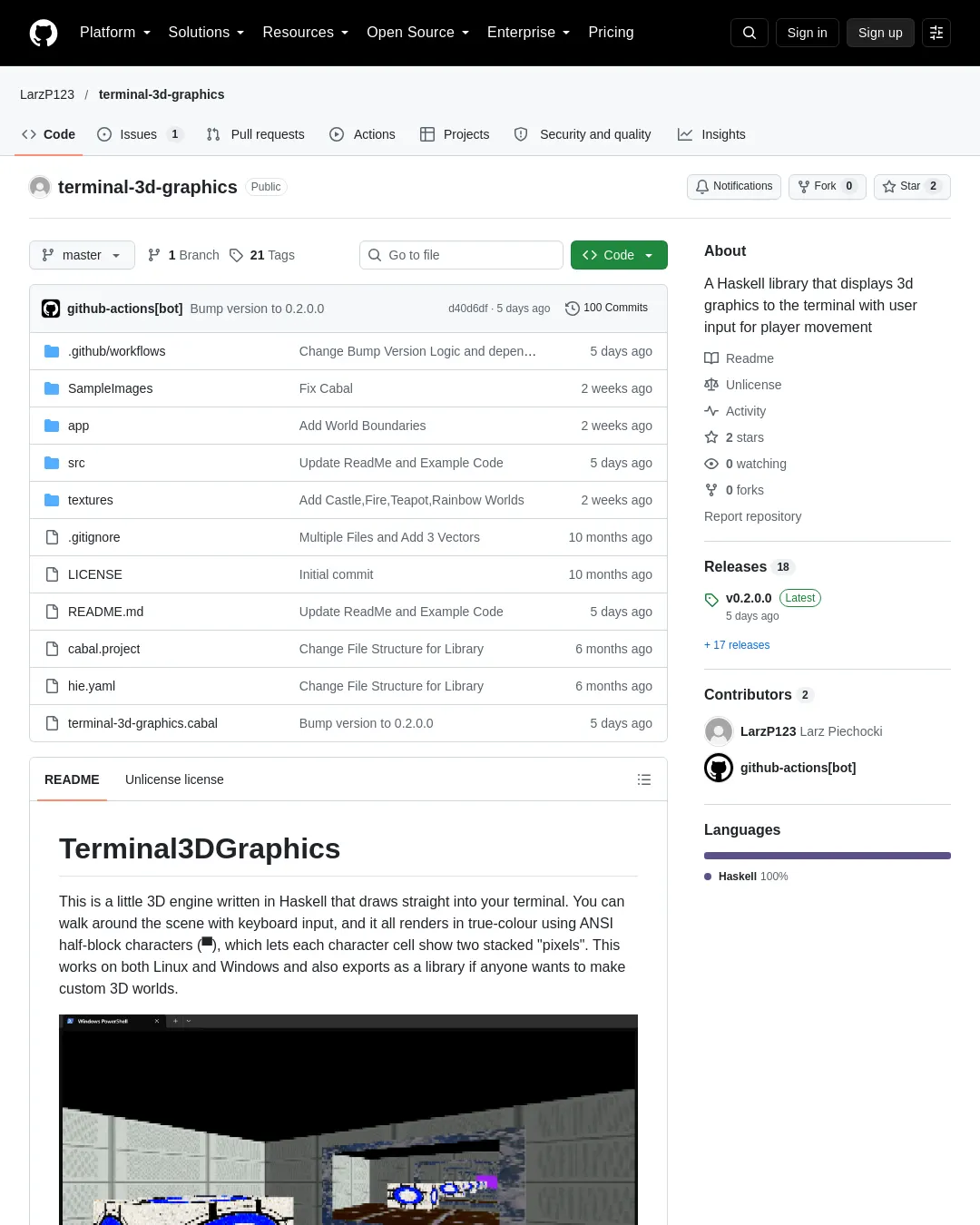This screenshot has height=1225, width=980.
Task: Click the v0.2.0.0 release tag icon
Action: 711,600
